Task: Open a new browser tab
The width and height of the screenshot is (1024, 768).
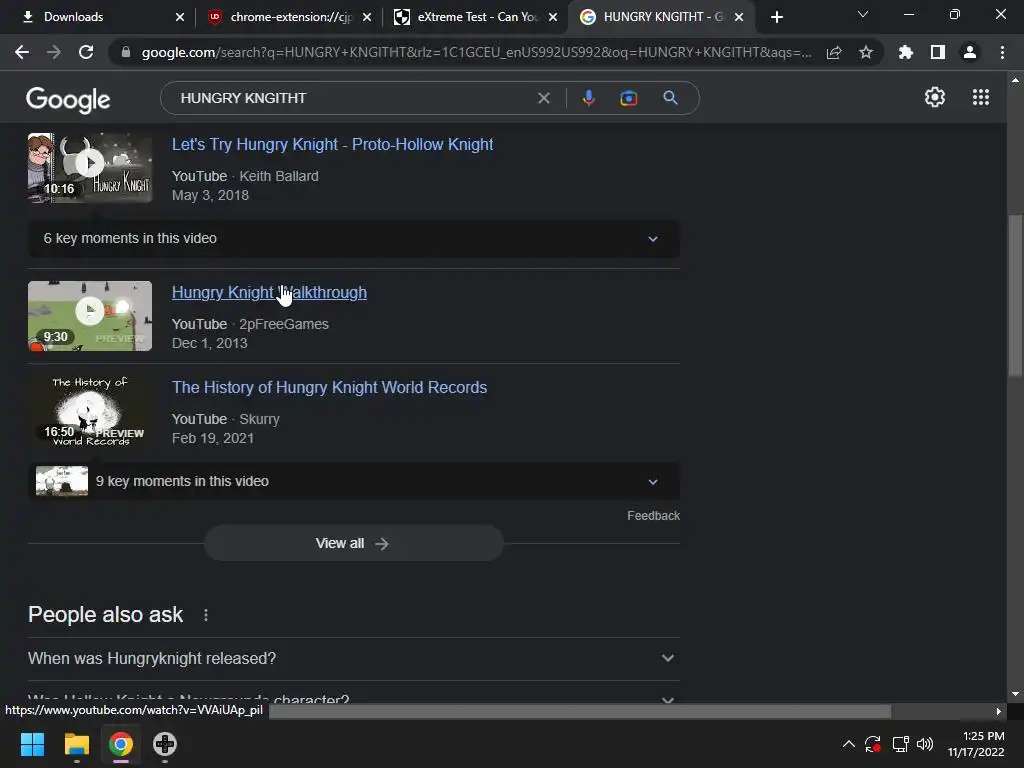Action: point(776,17)
